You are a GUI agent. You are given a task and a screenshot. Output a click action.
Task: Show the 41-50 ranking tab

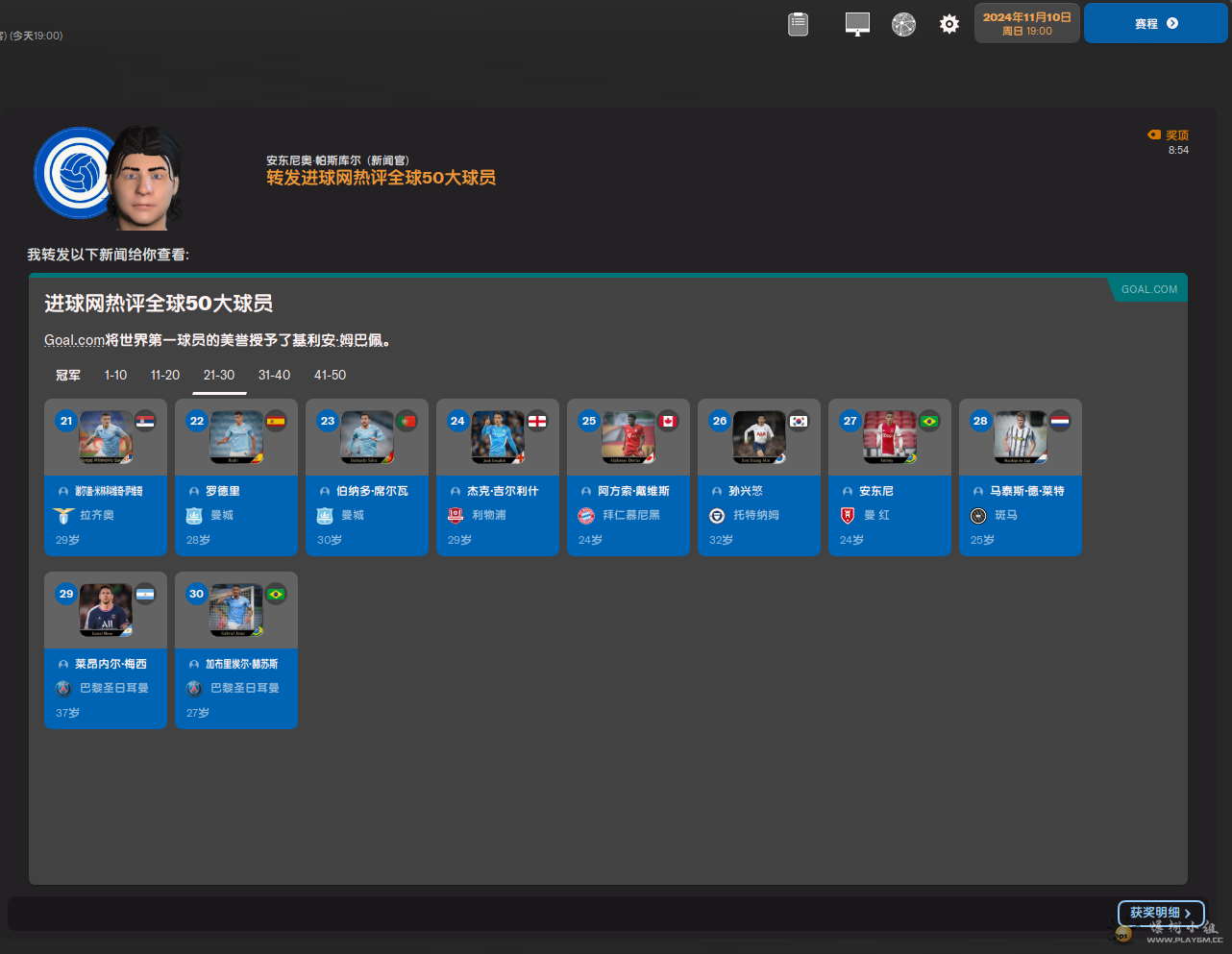pos(330,376)
